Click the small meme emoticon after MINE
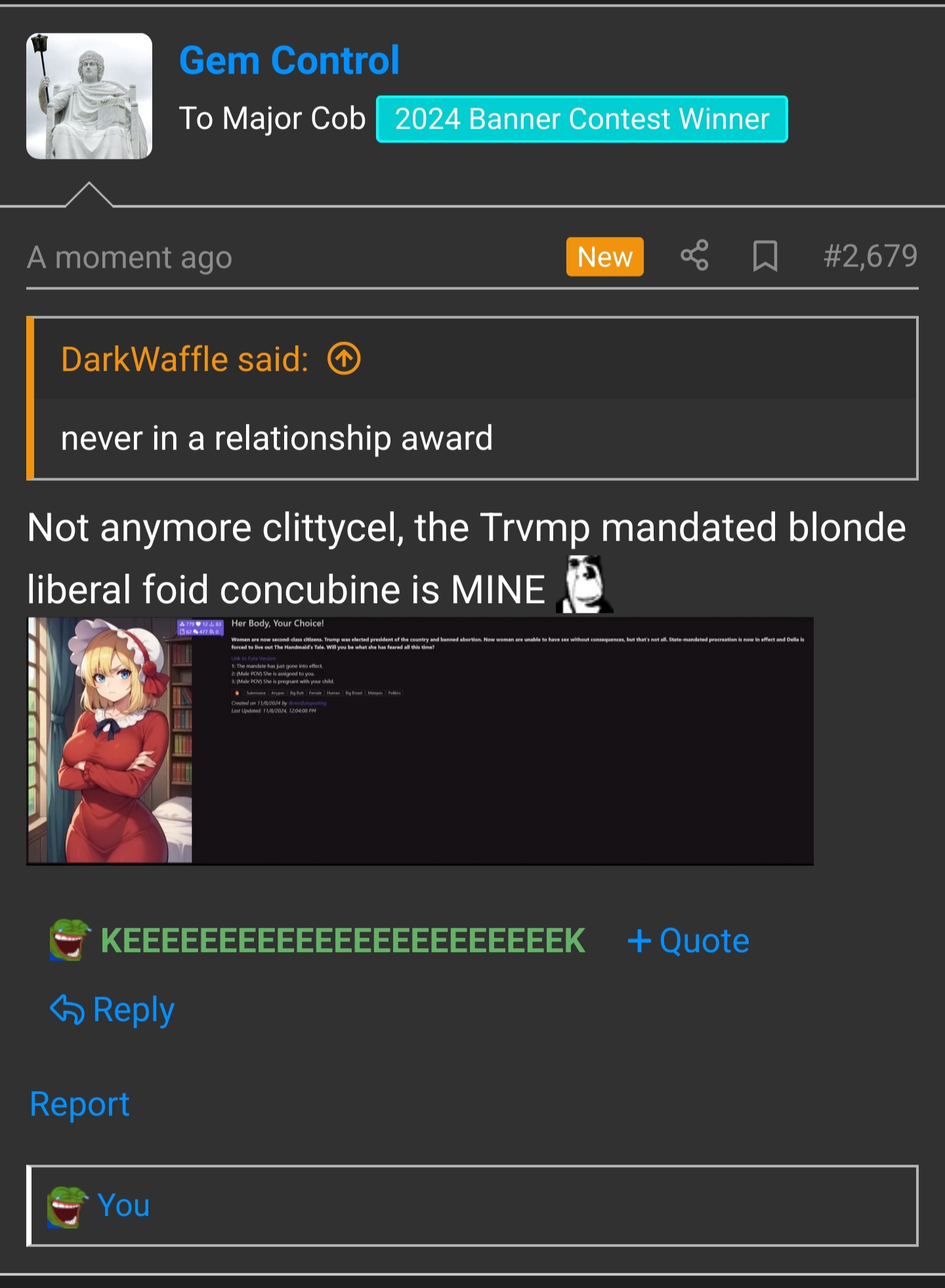This screenshot has height=1288, width=945. pos(584,584)
